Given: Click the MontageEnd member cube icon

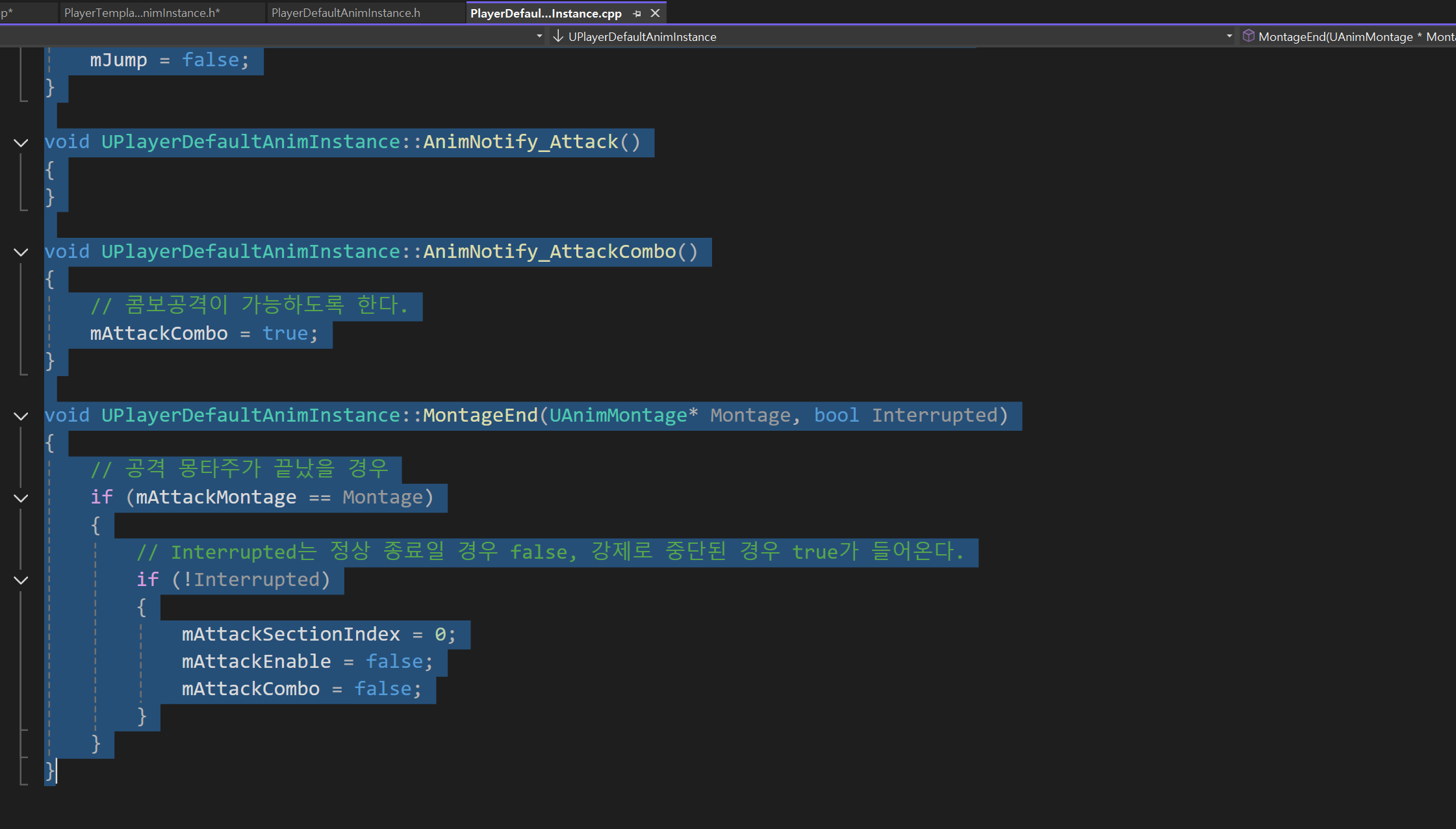Looking at the screenshot, I should [1248, 36].
